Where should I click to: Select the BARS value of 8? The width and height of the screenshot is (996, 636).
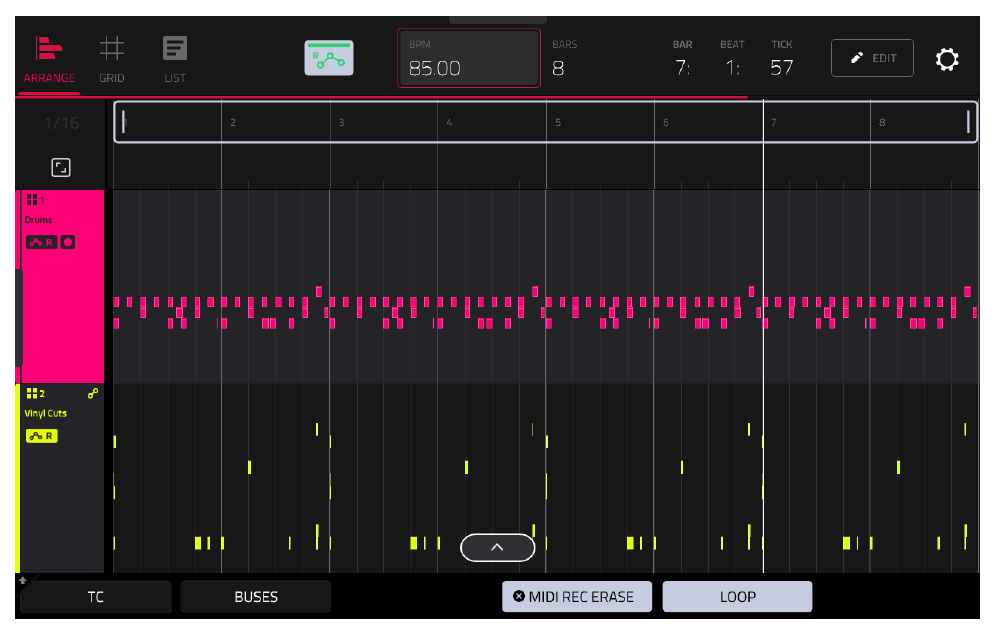pos(558,68)
